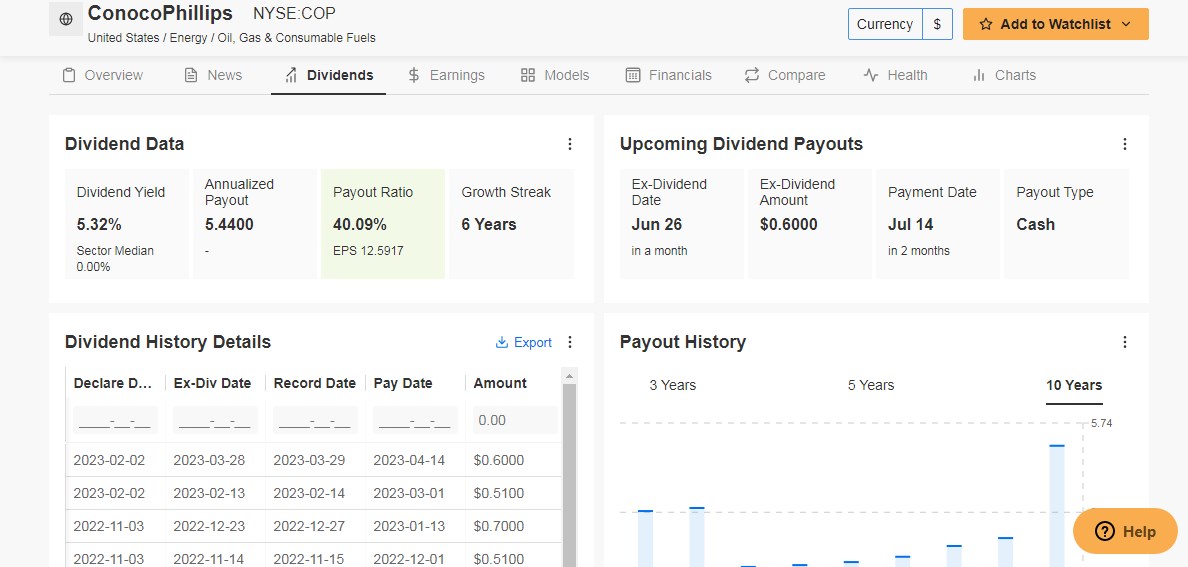
Task: Click the Ex-Div Date filter field
Action: click(x=215, y=420)
